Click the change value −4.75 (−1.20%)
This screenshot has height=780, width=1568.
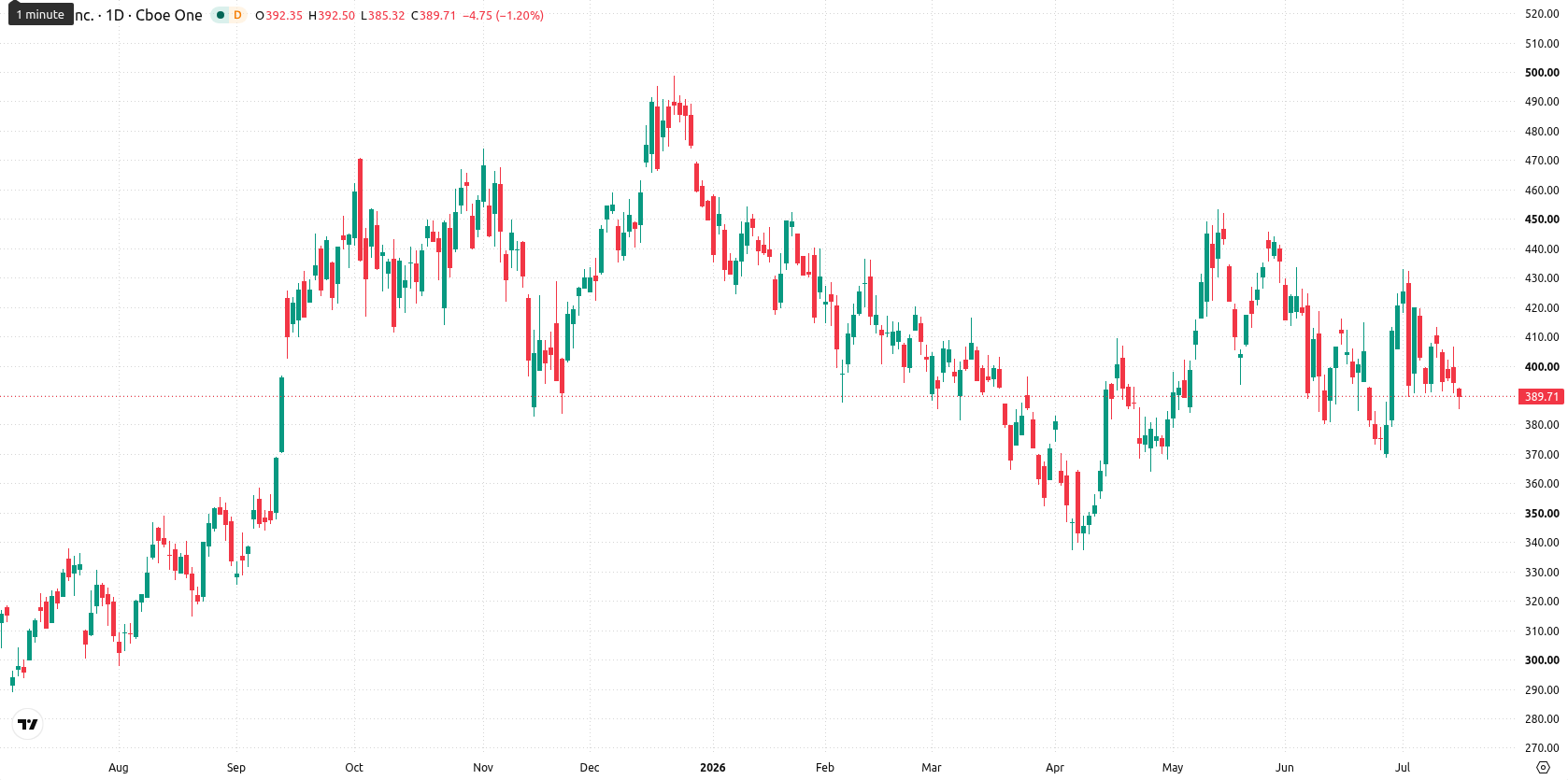click(x=504, y=16)
